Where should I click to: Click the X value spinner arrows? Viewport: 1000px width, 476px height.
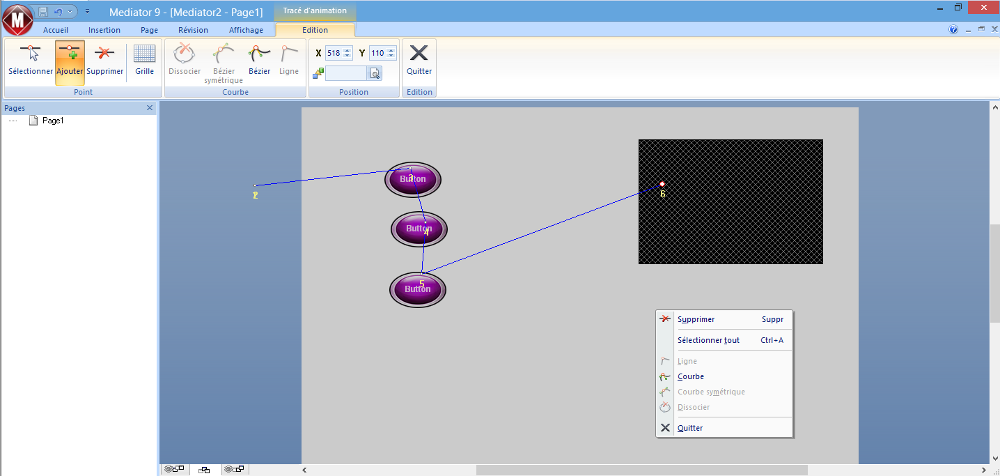pyautogui.click(x=347, y=53)
